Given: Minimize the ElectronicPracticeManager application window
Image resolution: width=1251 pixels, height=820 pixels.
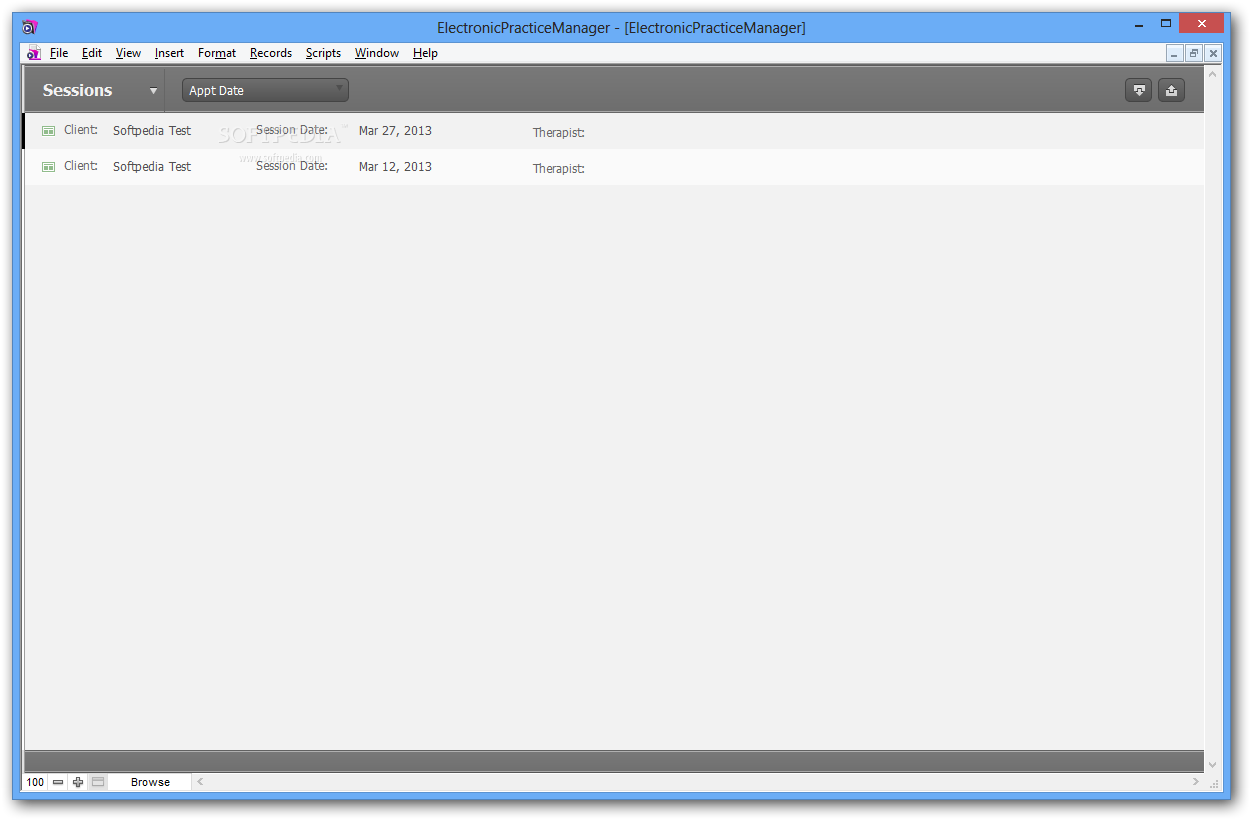Looking at the screenshot, I should 1138,23.
